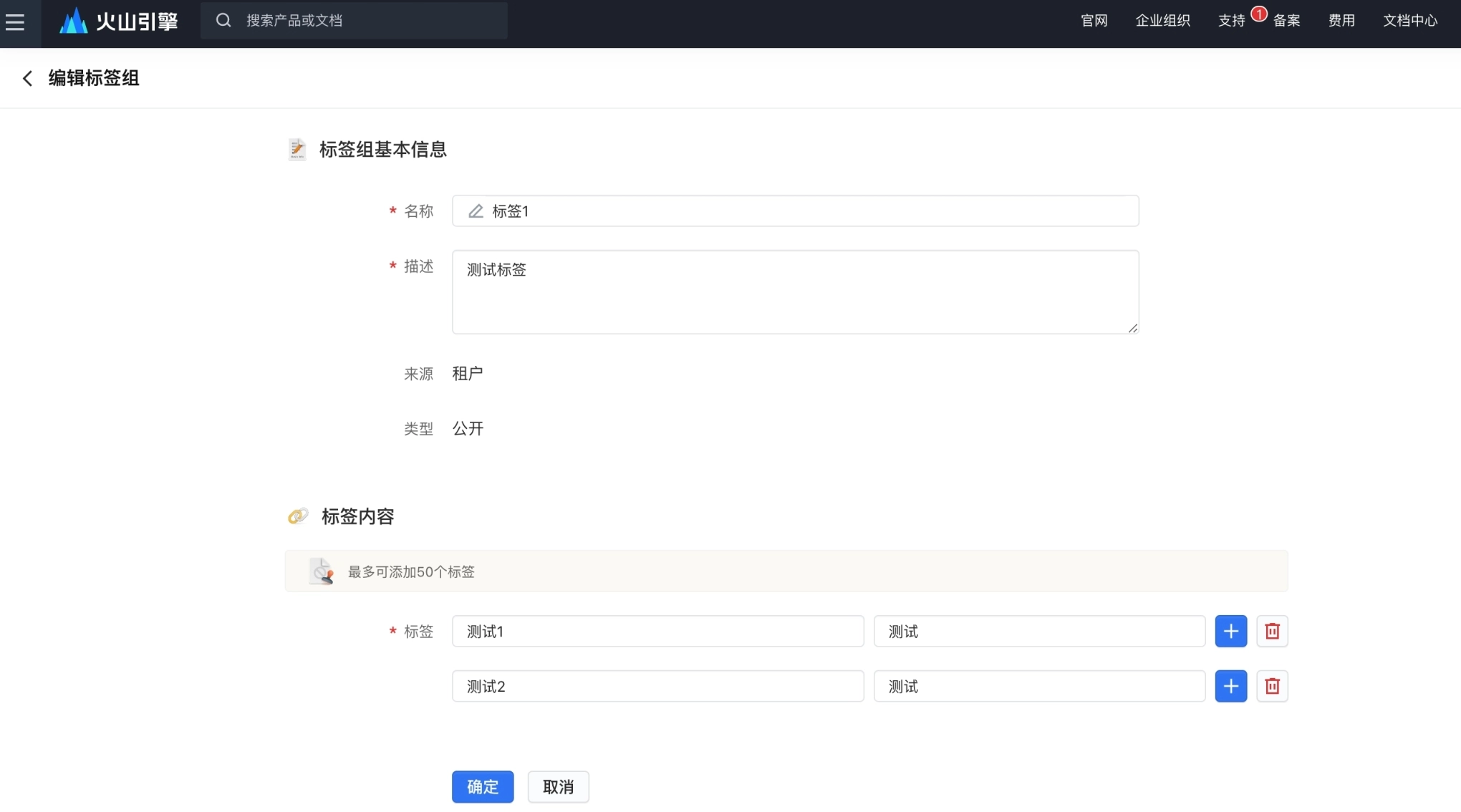The image size is (1461, 812).
Task: Open the 费用 menu item
Action: tap(1341, 21)
